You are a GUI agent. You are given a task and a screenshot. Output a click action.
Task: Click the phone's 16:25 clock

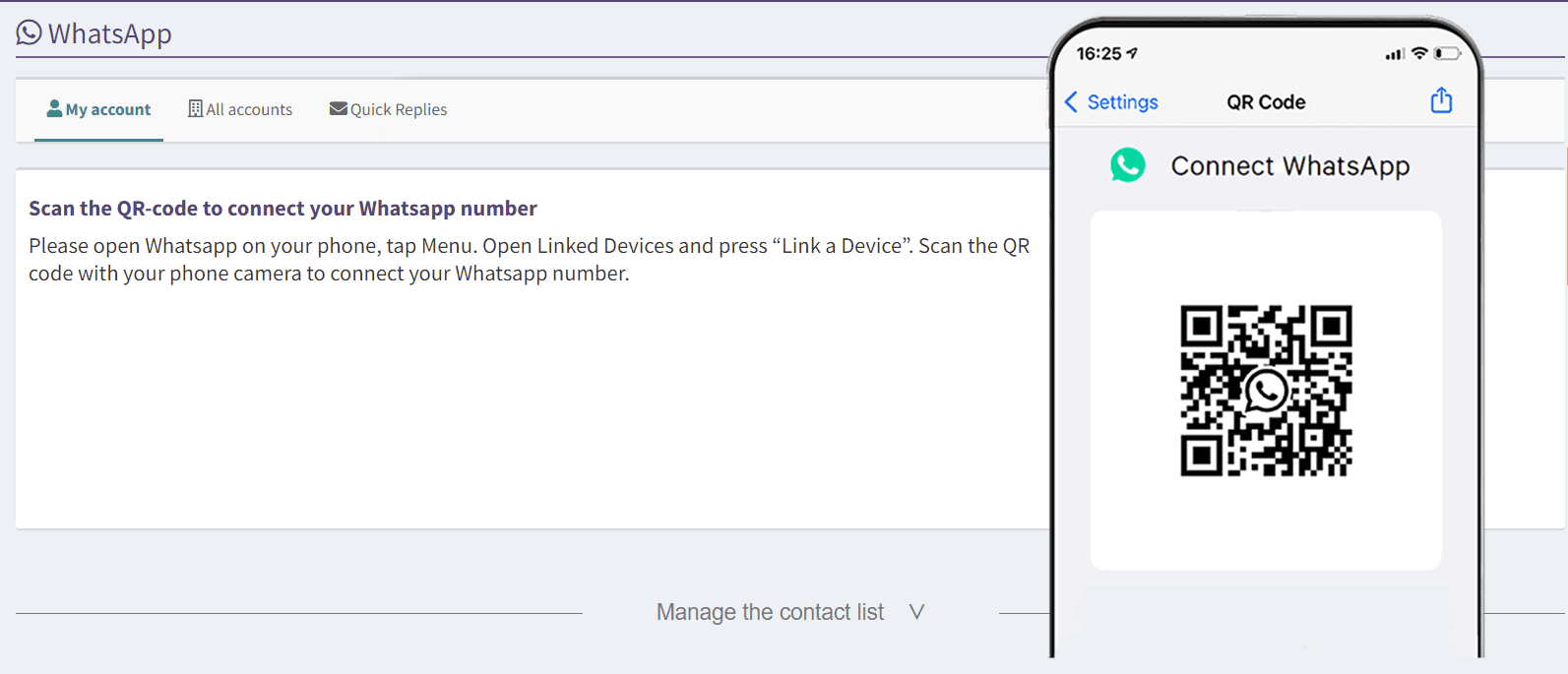[x=1098, y=53]
